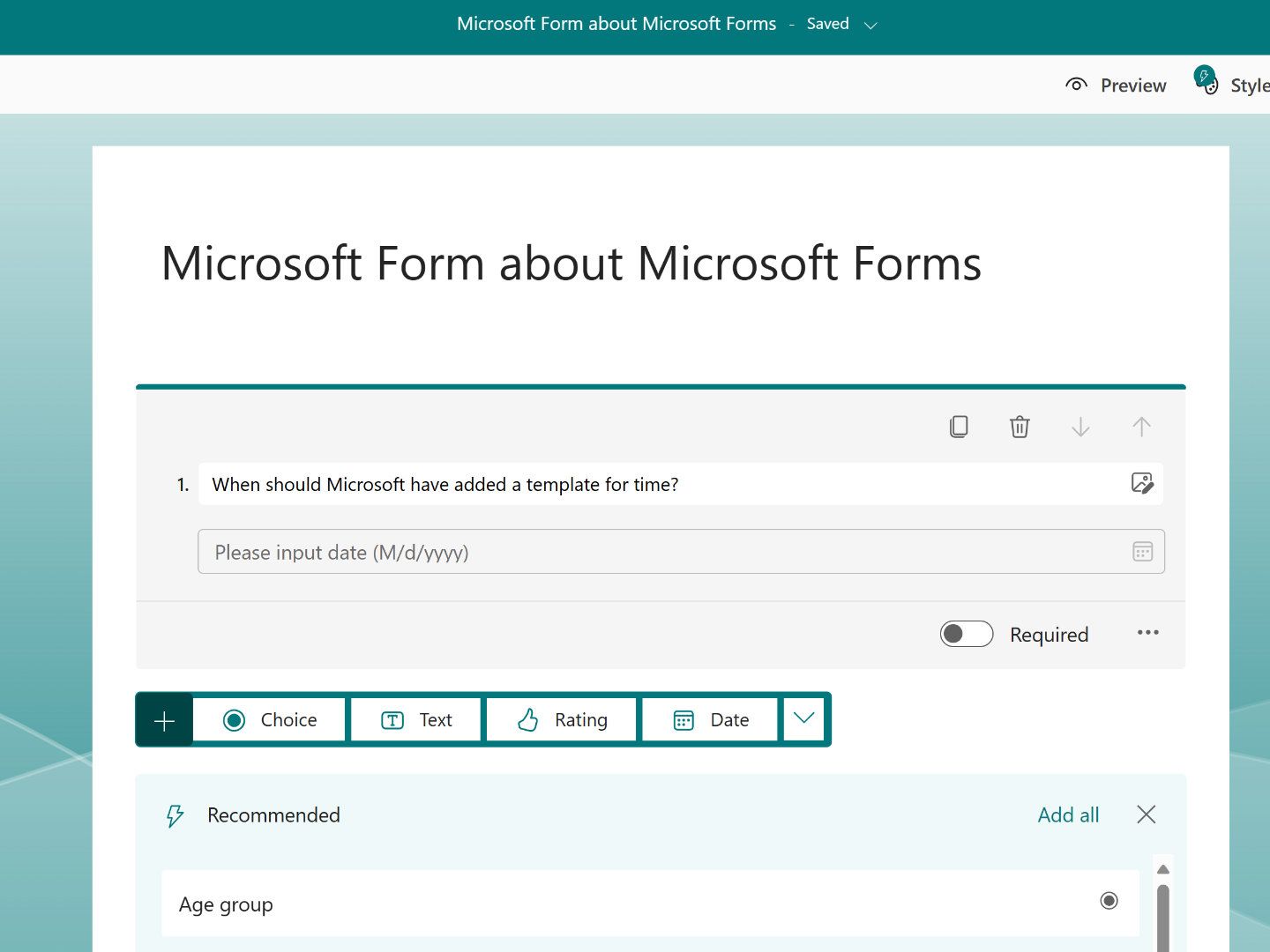This screenshot has height=952, width=1270.
Task: Expand more question types chevron
Action: [x=803, y=718]
